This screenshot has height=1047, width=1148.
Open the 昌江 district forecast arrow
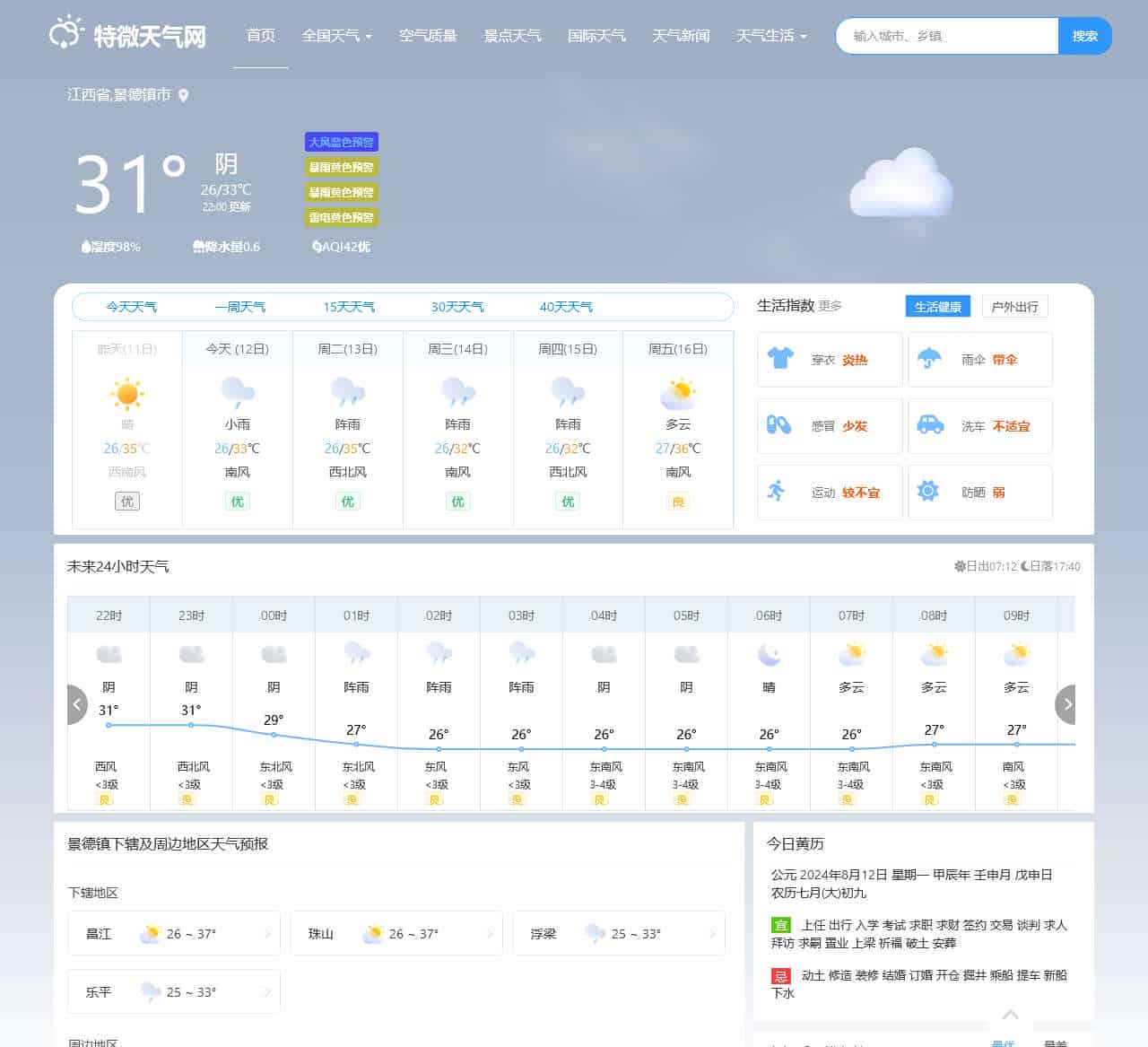coord(267,934)
